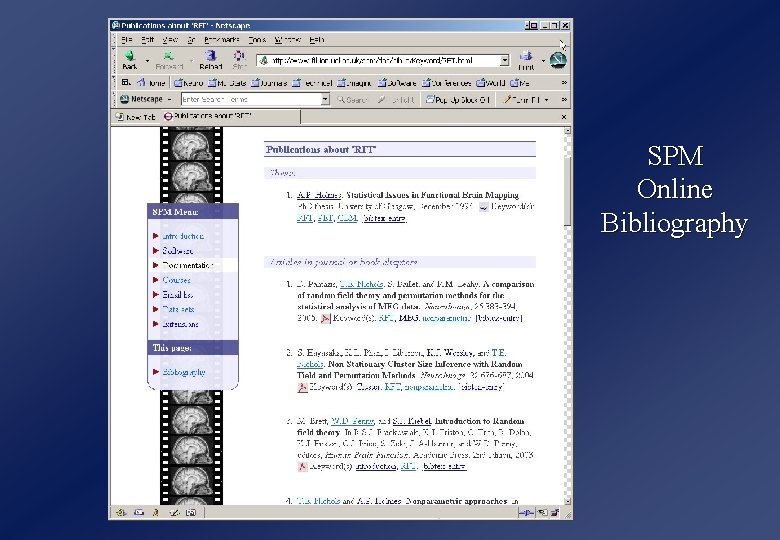Go back with the Back arrow button

click(130, 60)
